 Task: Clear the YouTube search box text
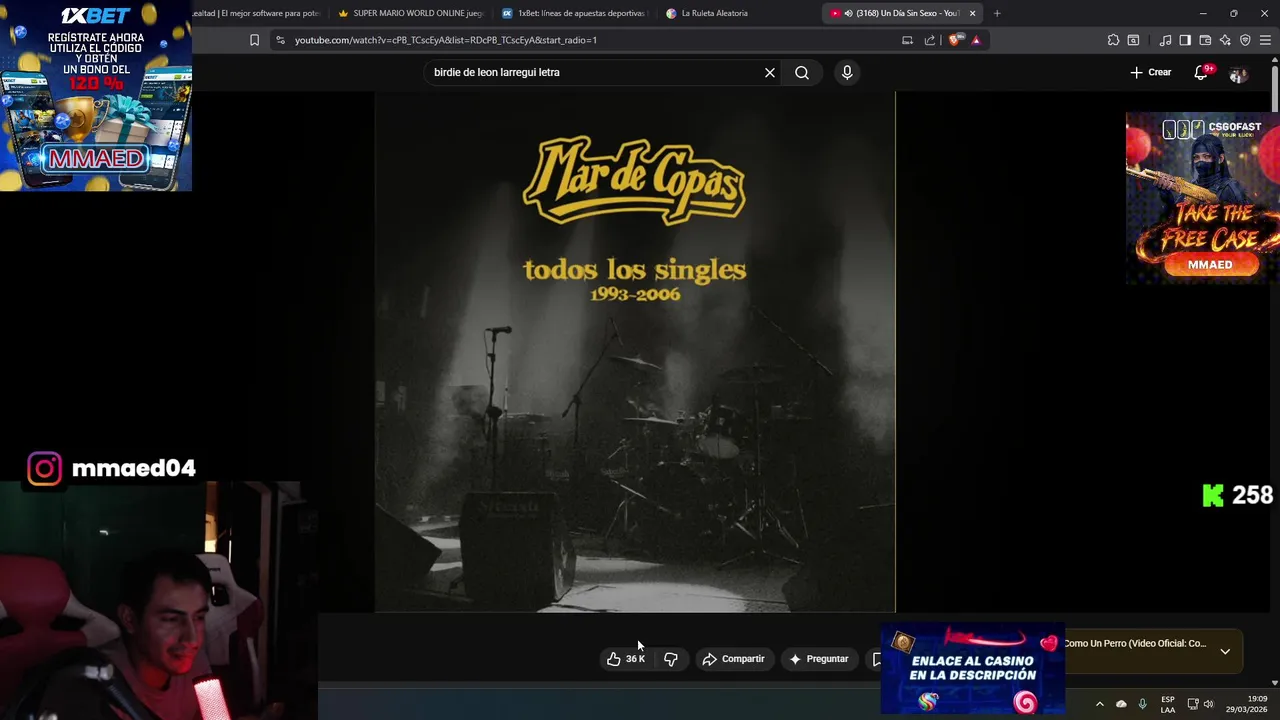click(770, 72)
